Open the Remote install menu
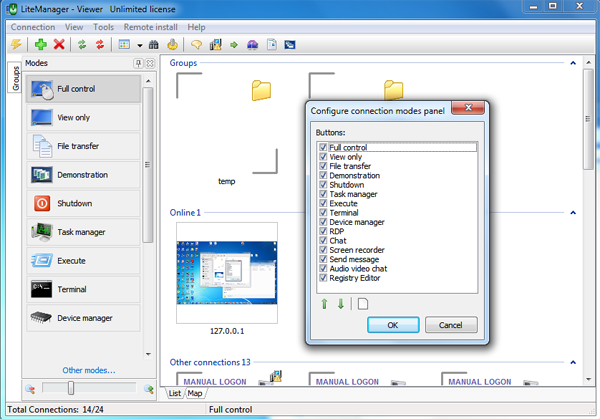600x419 pixels. click(150, 27)
